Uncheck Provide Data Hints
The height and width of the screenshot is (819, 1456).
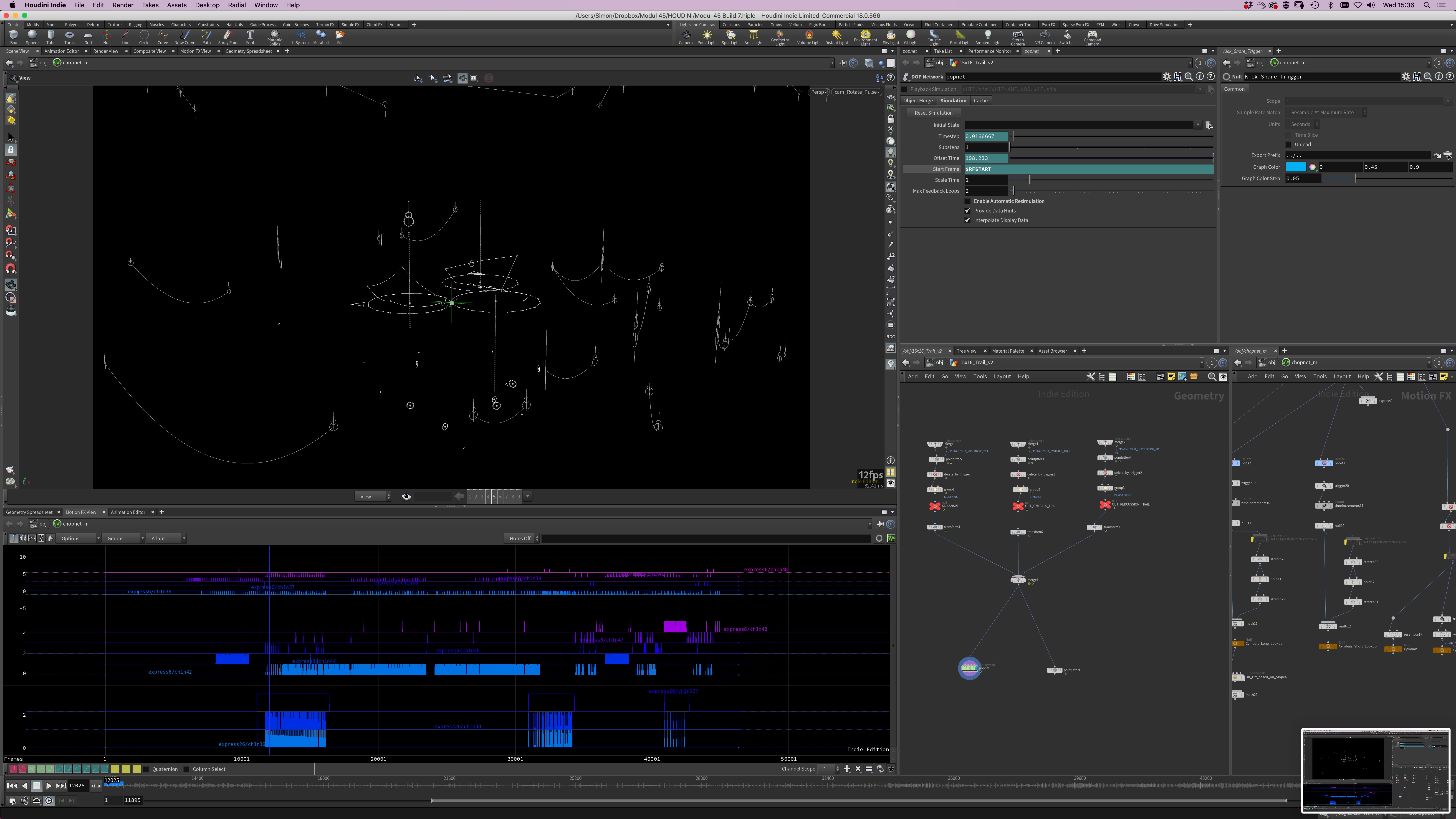tap(968, 211)
